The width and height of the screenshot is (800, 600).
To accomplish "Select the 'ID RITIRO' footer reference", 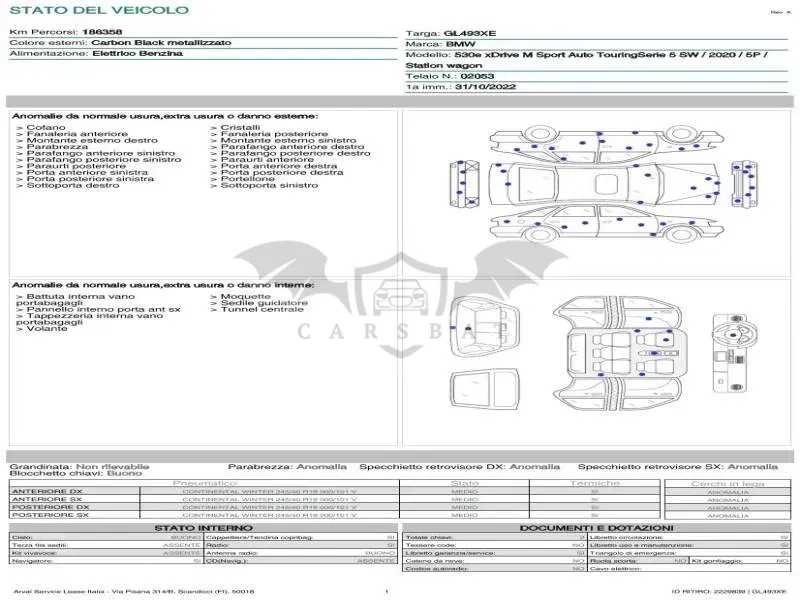I will click(x=729, y=592).
